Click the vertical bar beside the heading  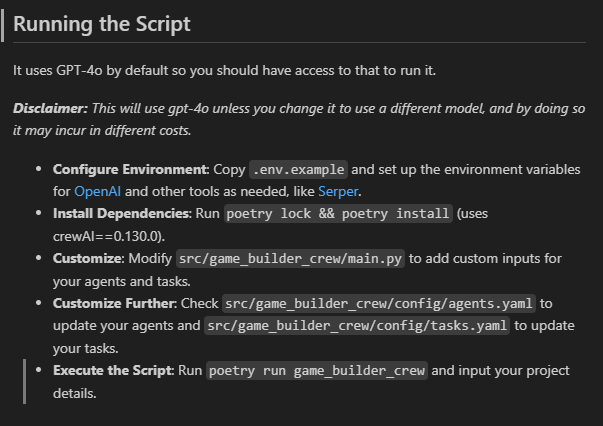(3, 25)
